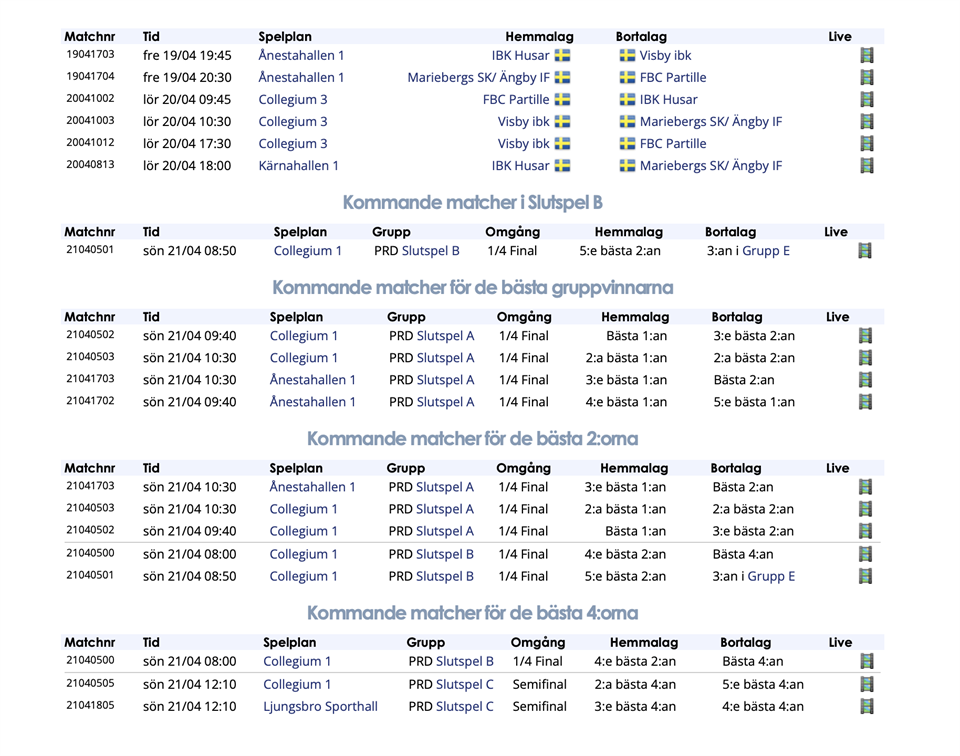960x756 pixels.
Task: Open Collegium 3 link for match 20041003
Action: coord(292,122)
